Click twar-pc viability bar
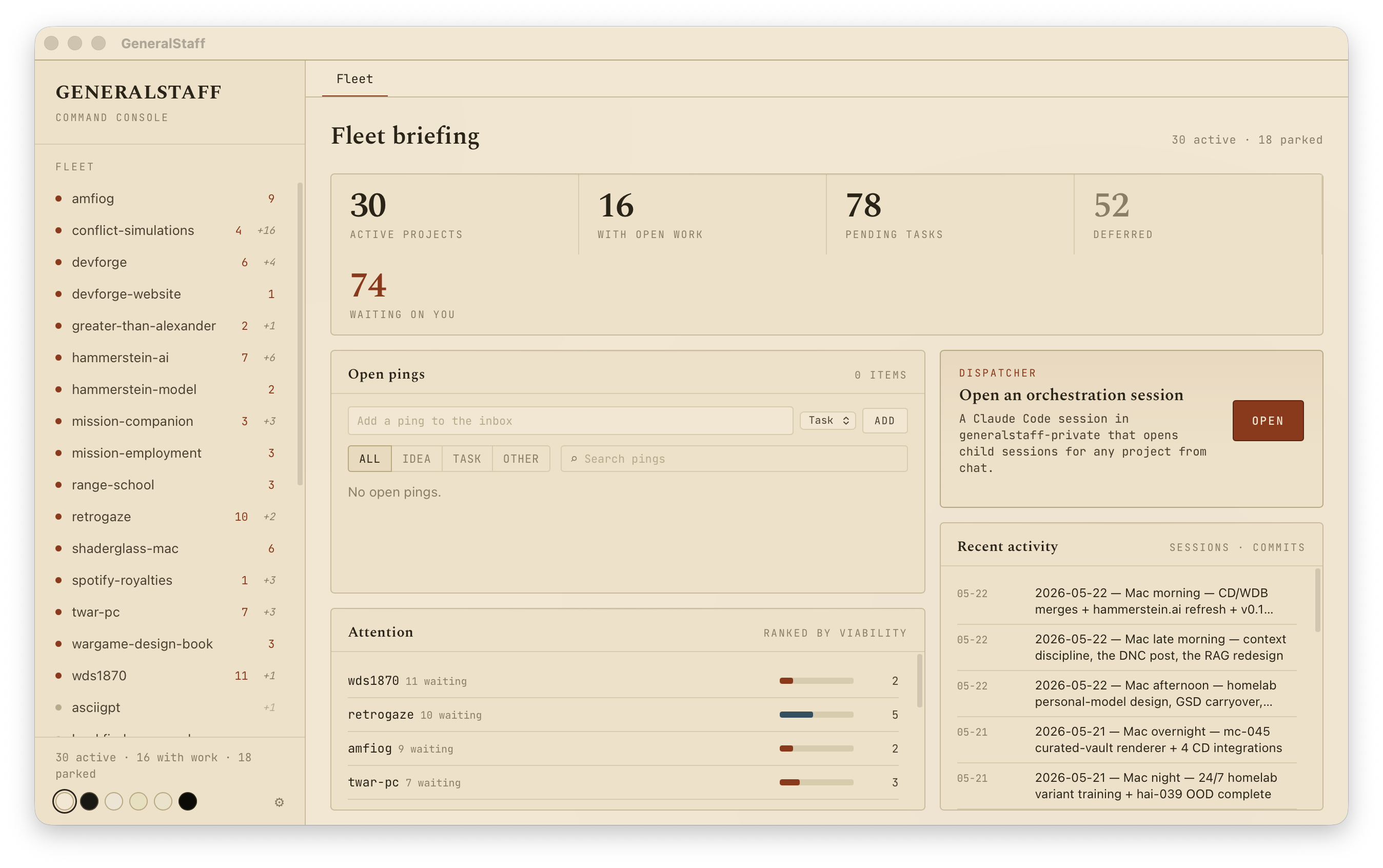The height and width of the screenshot is (868, 1383). click(816, 782)
